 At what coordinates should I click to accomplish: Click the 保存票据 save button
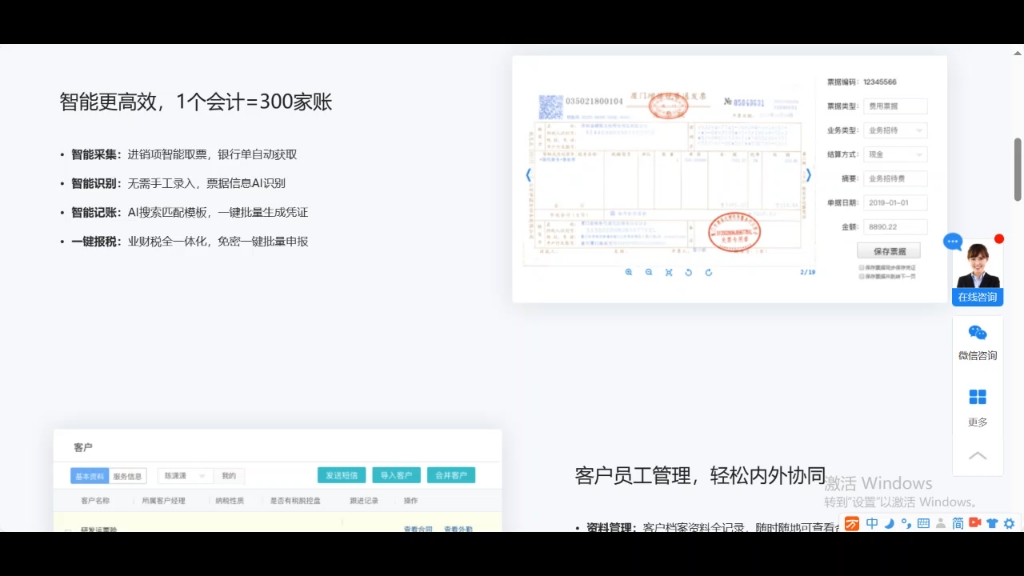889,251
